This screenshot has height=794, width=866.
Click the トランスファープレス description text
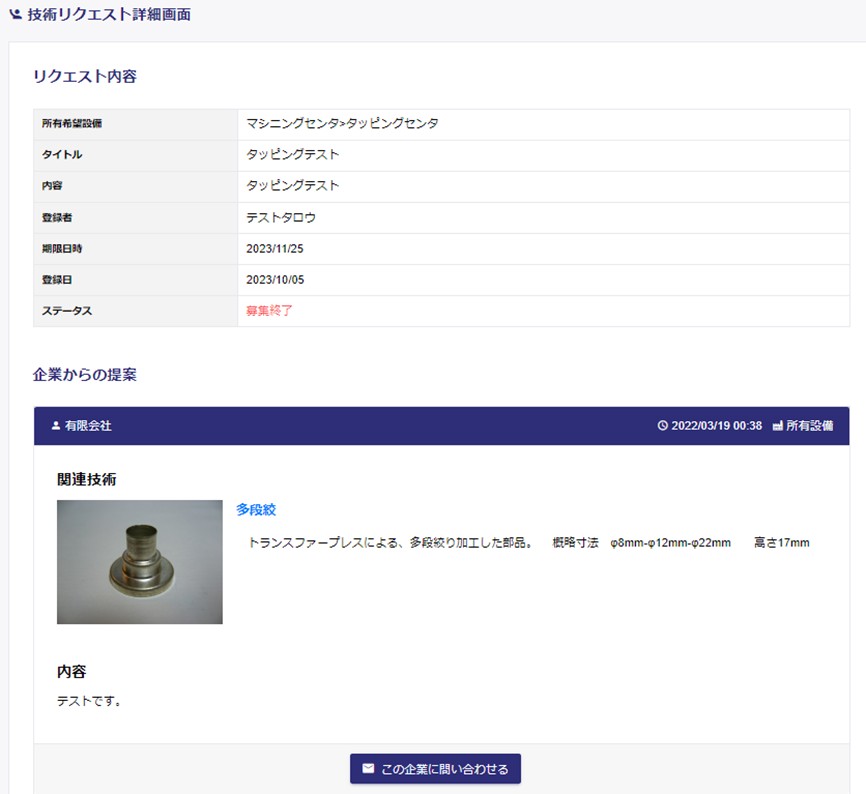click(529, 543)
